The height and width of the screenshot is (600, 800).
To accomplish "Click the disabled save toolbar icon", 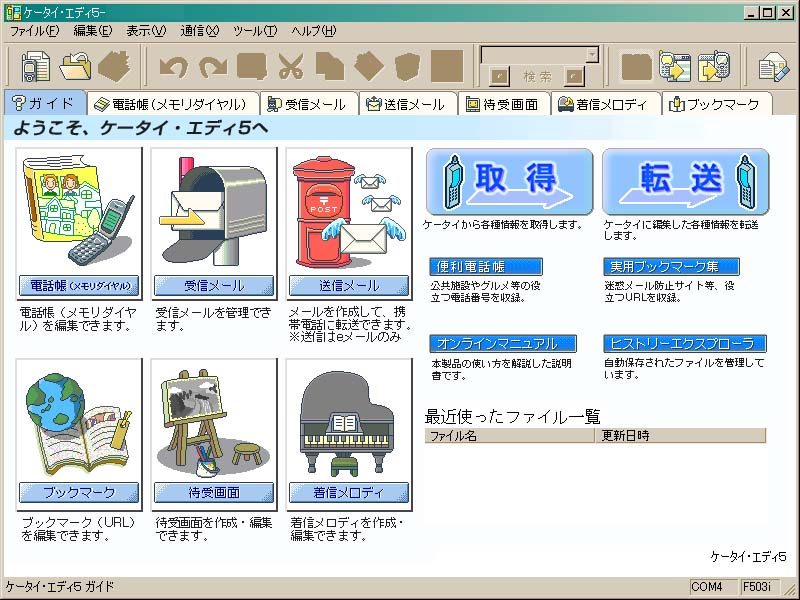I will pos(114,66).
